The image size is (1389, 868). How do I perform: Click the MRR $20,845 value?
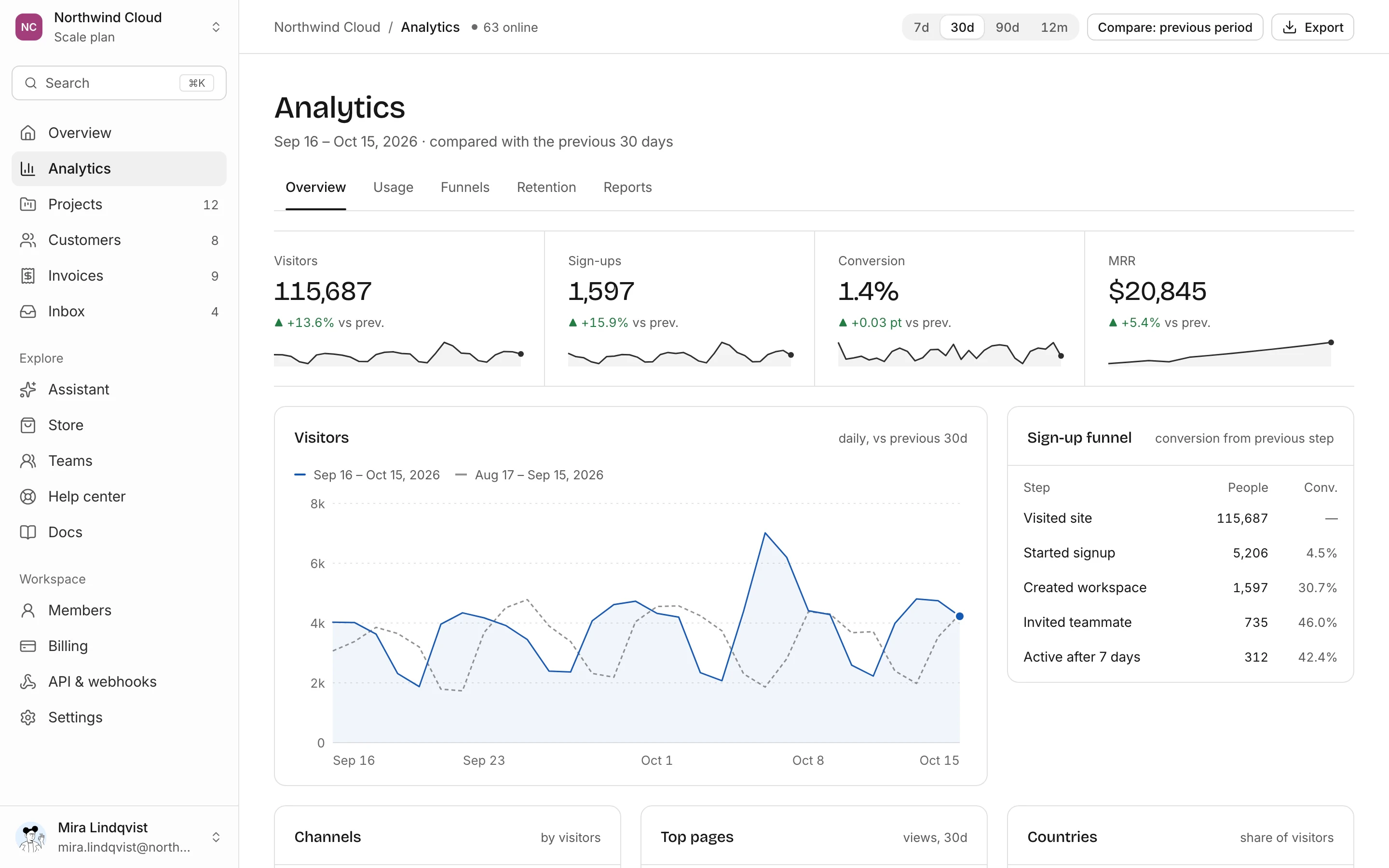click(x=1157, y=291)
